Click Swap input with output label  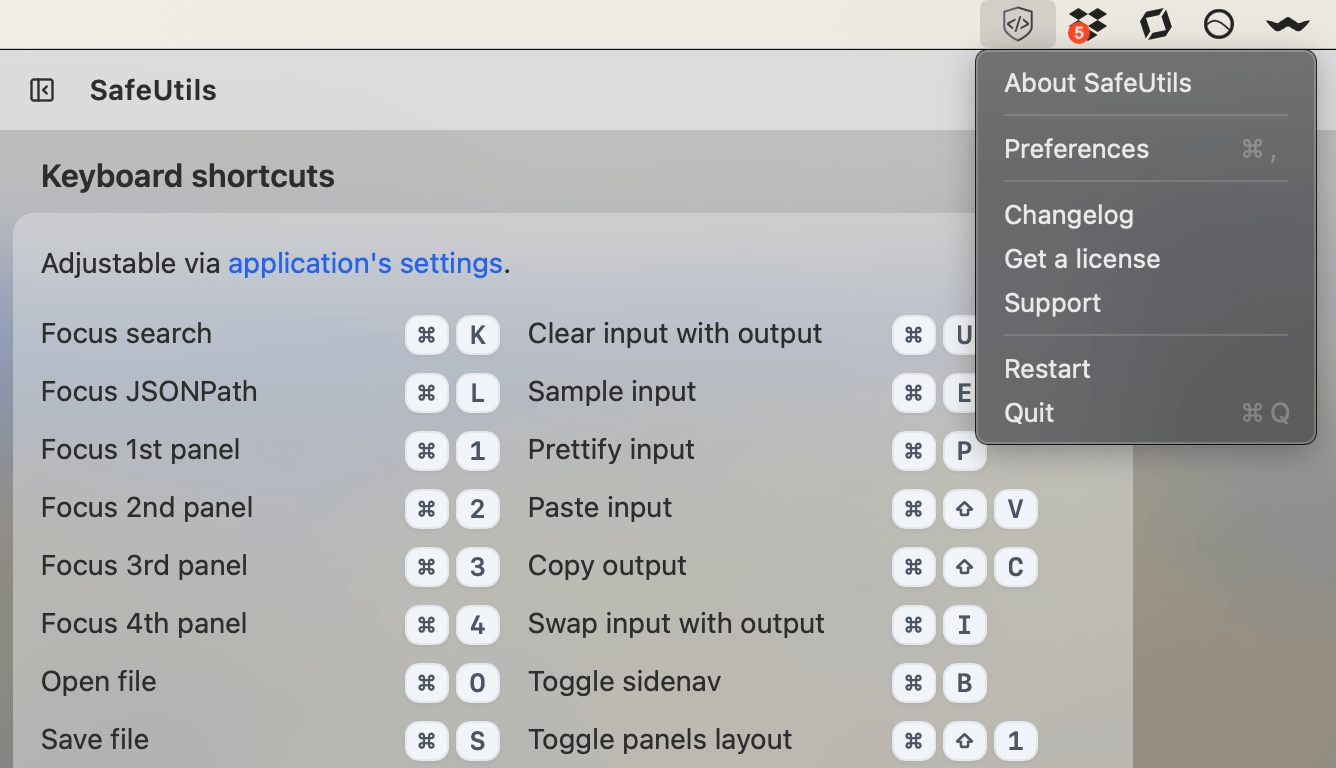click(x=676, y=624)
